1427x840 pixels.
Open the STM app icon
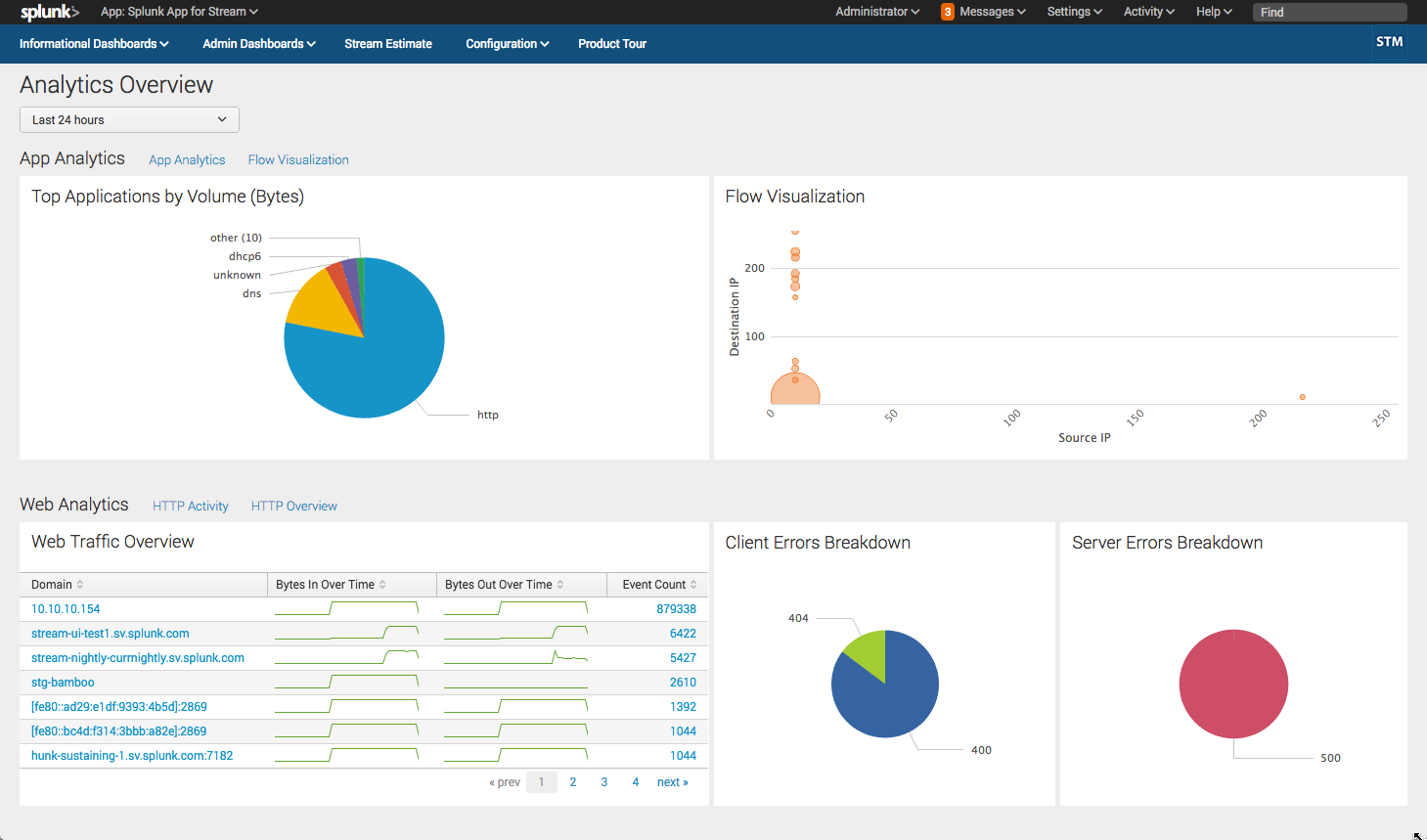[1389, 43]
